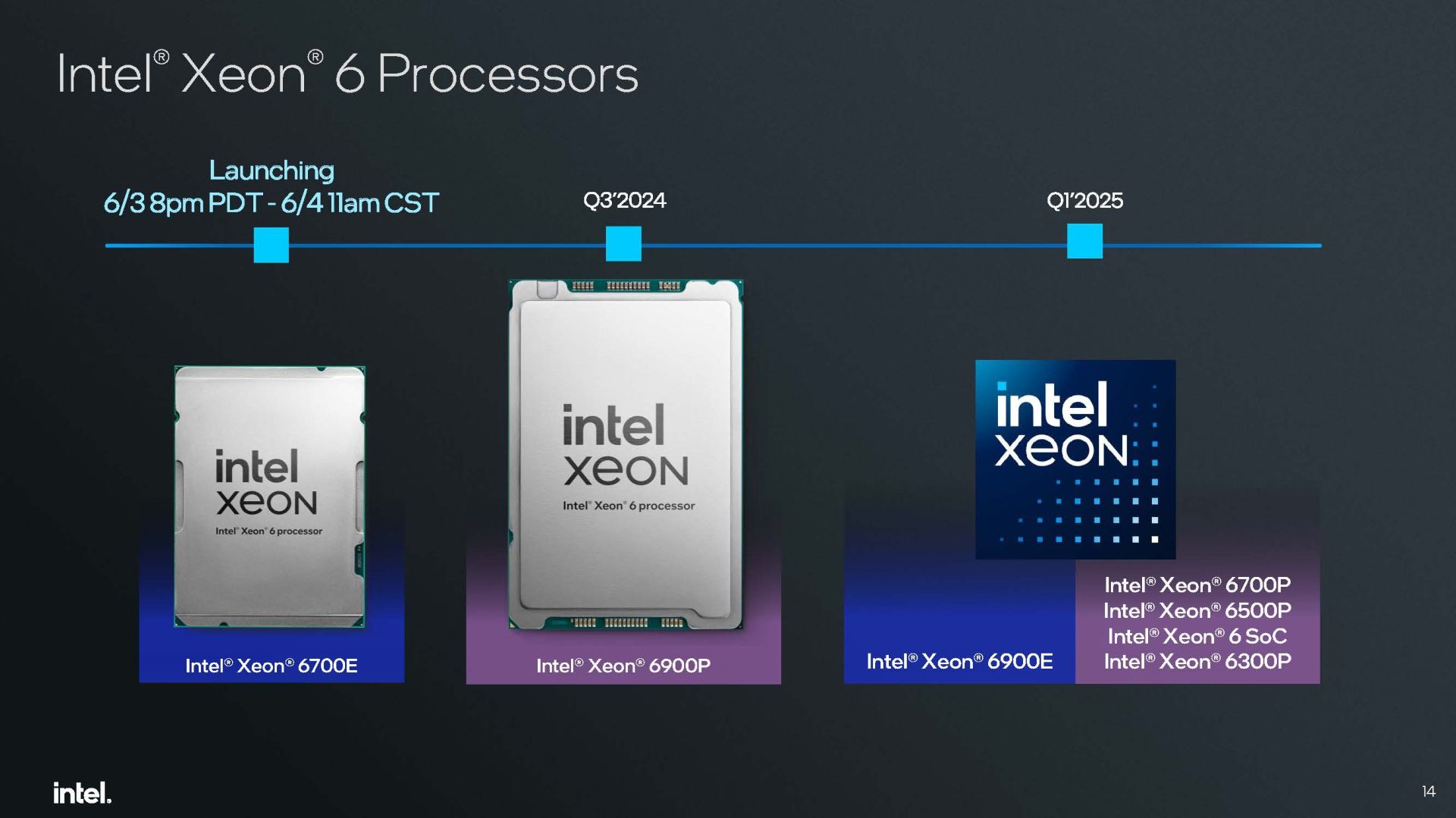
Task: Click the slide title Intel Xeon 6 Processors
Action: 347,74
